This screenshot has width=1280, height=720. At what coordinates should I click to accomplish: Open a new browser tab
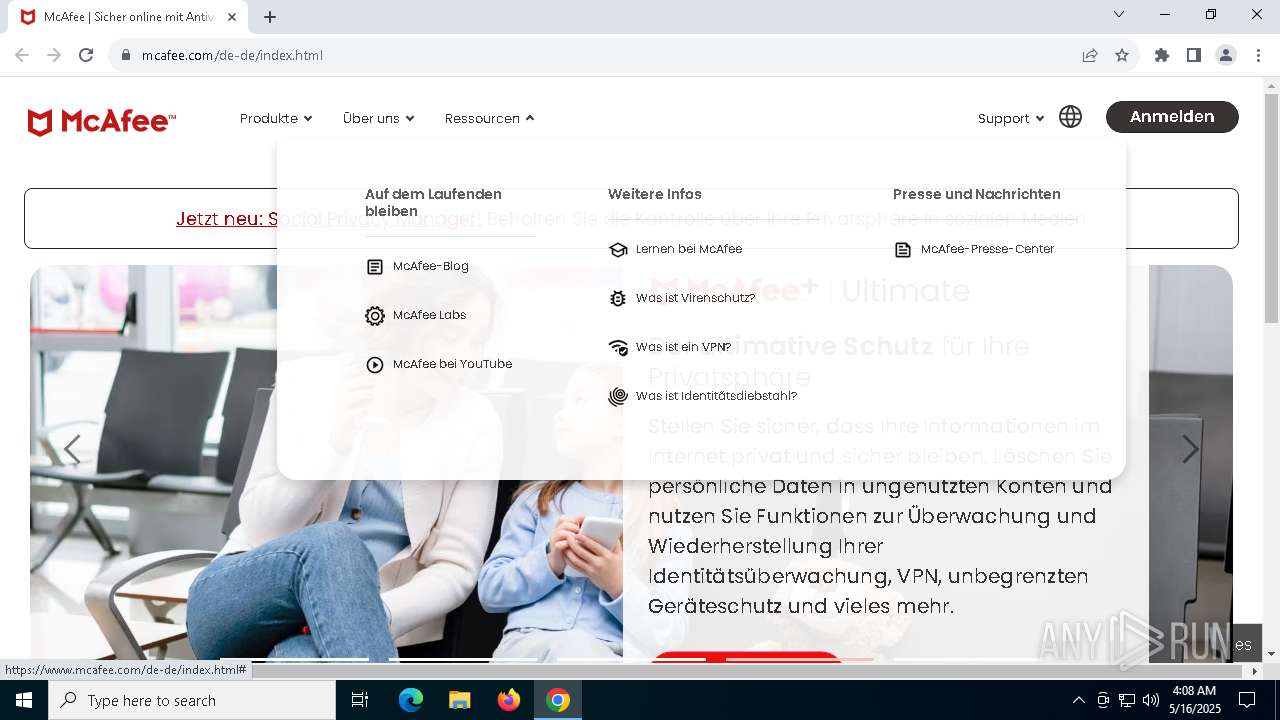click(x=270, y=17)
